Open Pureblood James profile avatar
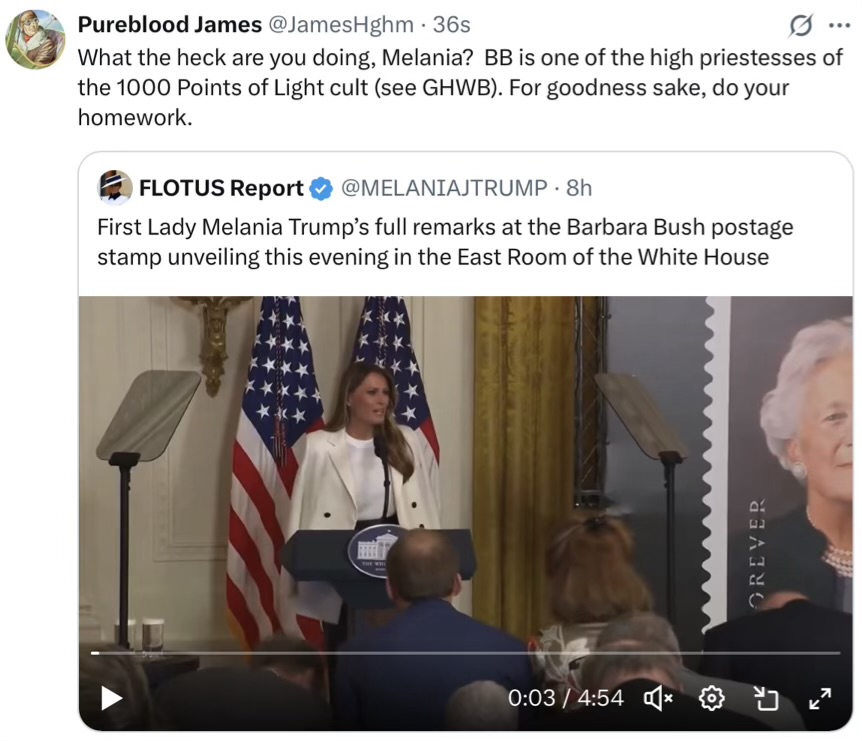Screen dimensions: 862x741 pyautogui.click(x=35, y=40)
